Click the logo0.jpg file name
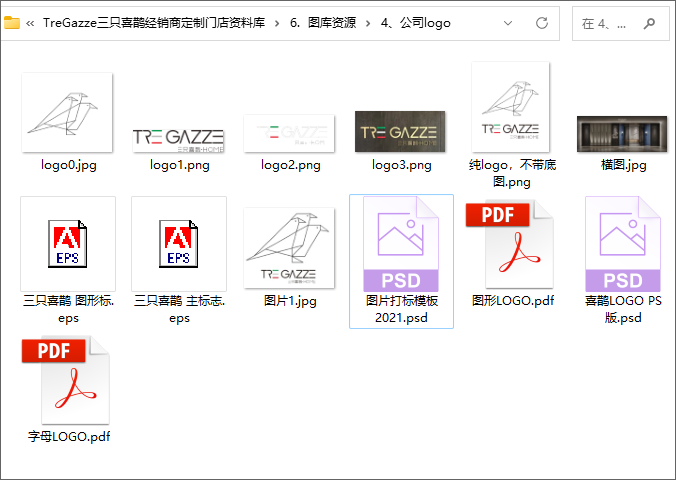Viewport: 676px width, 480px height. 69,165
